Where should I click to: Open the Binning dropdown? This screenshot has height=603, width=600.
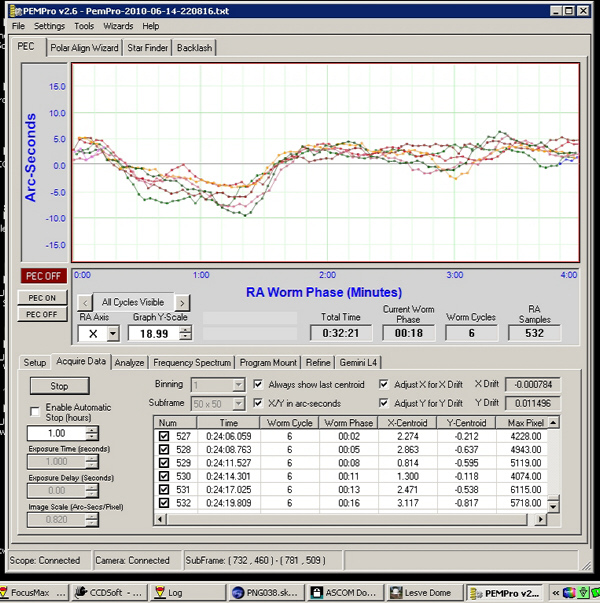pyautogui.click(x=238, y=385)
